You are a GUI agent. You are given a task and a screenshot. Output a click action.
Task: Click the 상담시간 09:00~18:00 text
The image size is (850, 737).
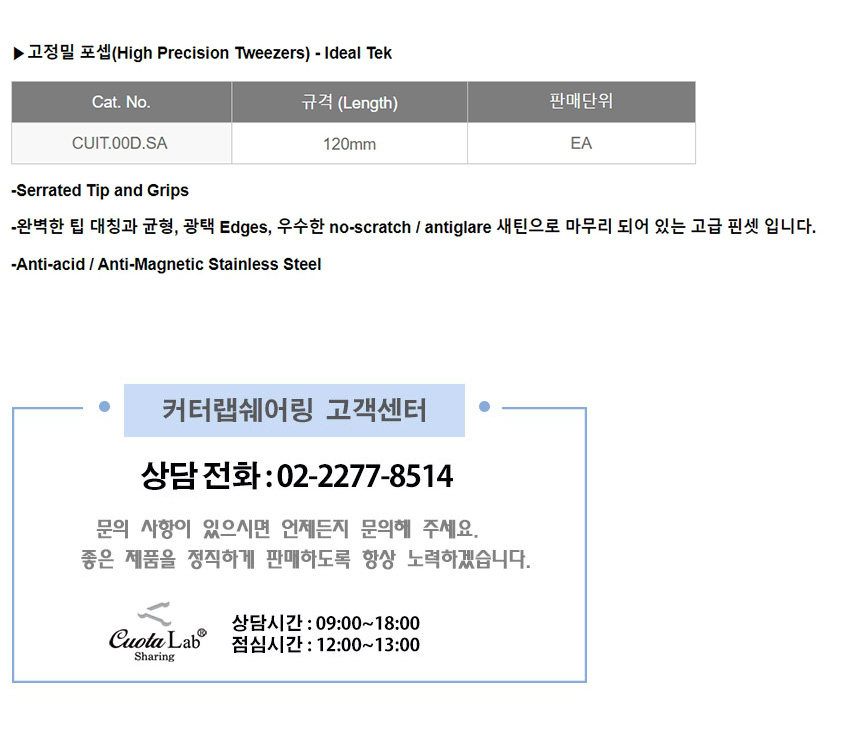tap(326, 623)
